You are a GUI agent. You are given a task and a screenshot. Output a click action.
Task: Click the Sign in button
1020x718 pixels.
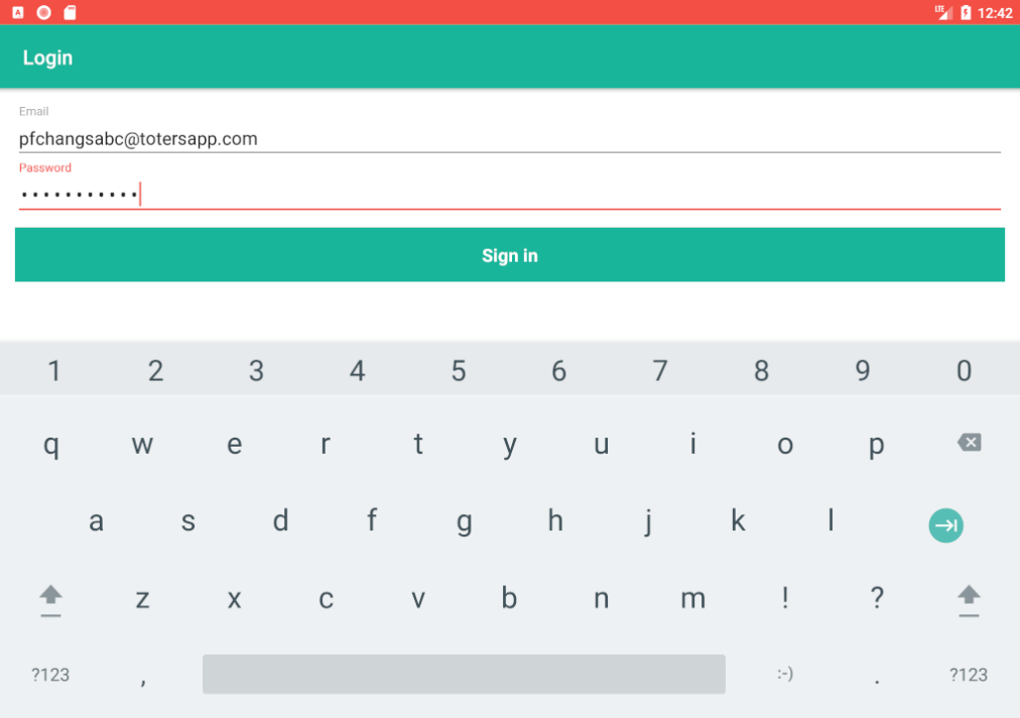[x=510, y=255]
